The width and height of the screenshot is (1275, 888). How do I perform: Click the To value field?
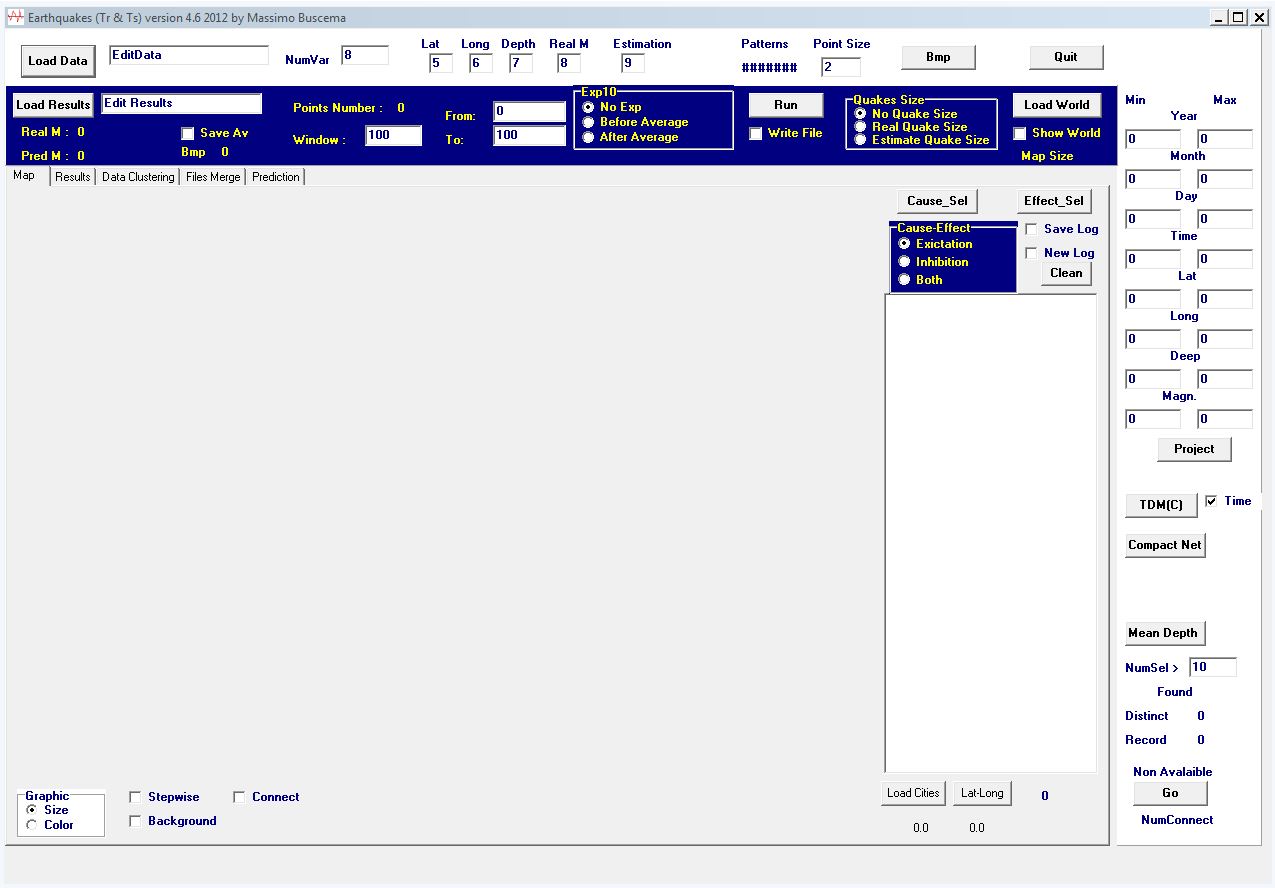click(530, 135)
